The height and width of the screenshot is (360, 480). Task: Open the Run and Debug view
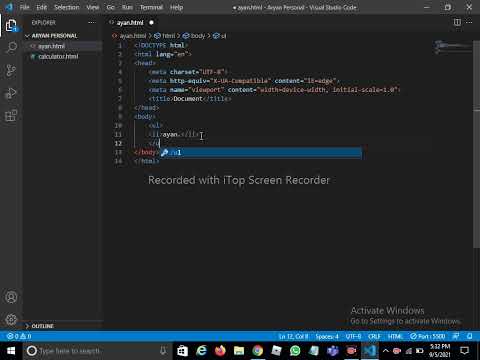tap(11, 93)
